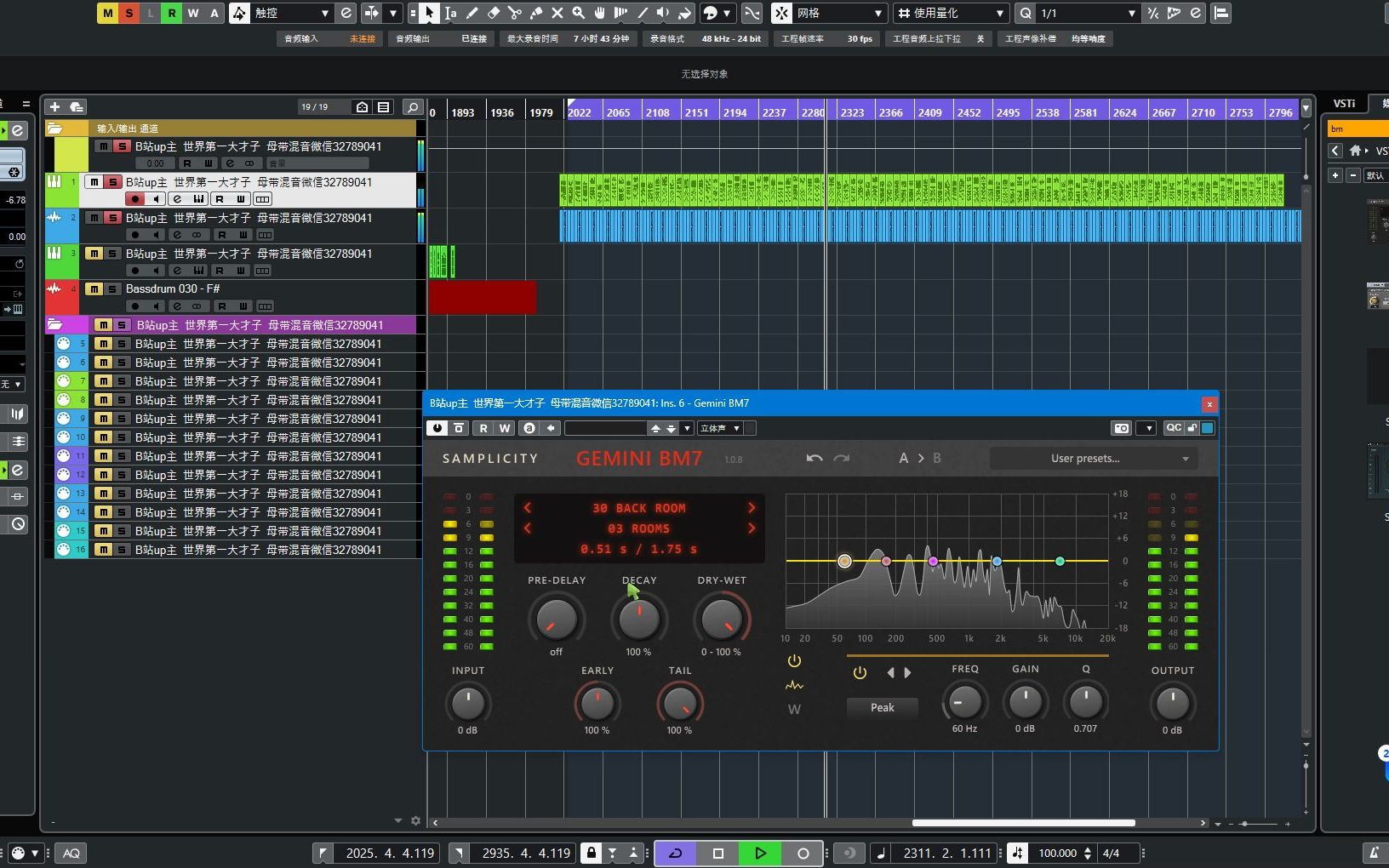Viewport: 1389px width, 868px height.
Task: Click the 4/4 time signature field
Action: click(1111, 853)
